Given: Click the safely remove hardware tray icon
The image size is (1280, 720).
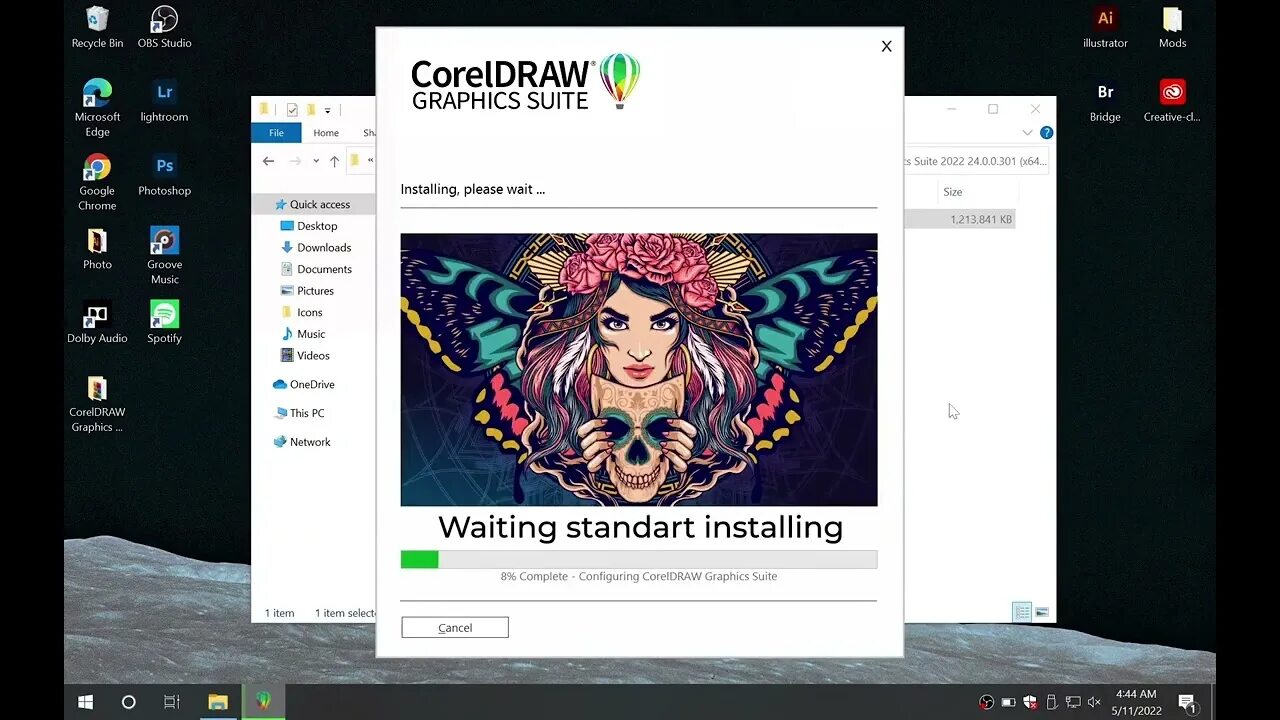Looking at the screenshot, I should tap(1051, 702).
